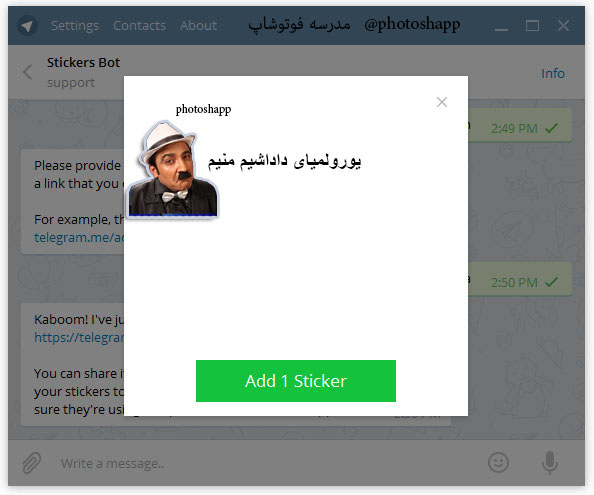Viewport: 594px width, 495px height.
Task: Click the Telegram paper plane logo
Action: point(27,26)
